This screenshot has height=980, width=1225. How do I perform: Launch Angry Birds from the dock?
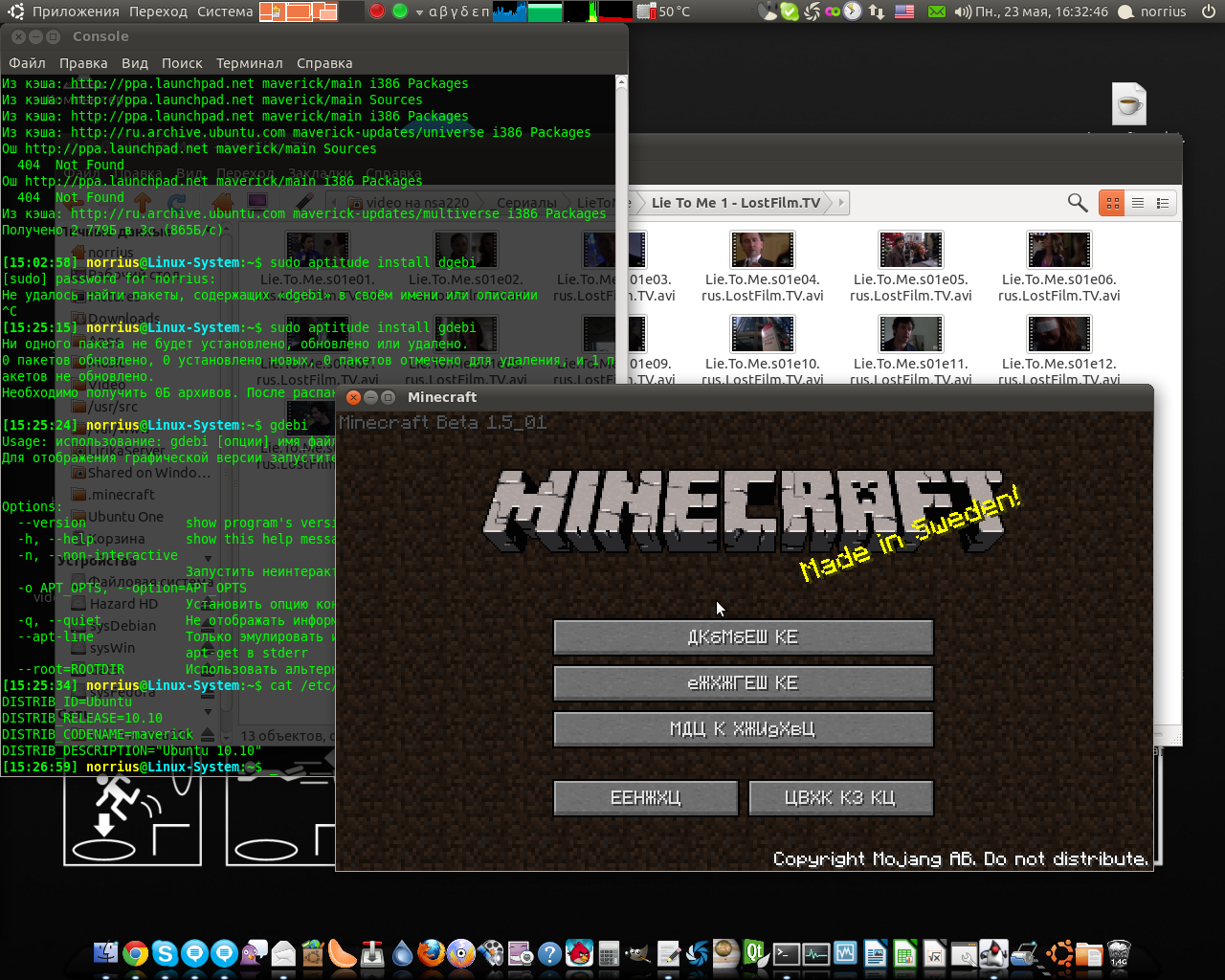[x=580, y=953]
